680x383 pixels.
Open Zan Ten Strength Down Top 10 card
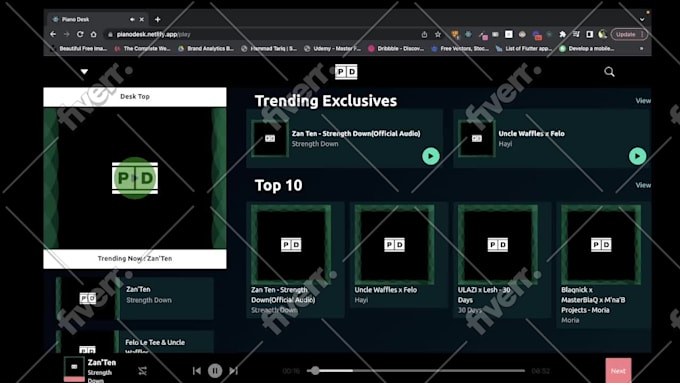coord(295,259)
